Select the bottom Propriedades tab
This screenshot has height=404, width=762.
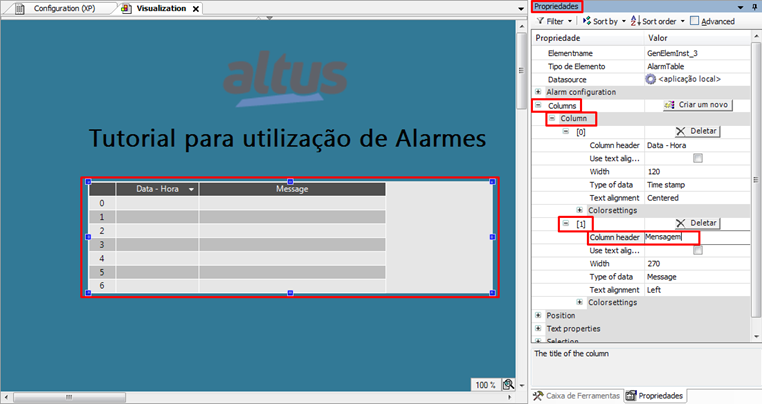[x=655, y=396]
